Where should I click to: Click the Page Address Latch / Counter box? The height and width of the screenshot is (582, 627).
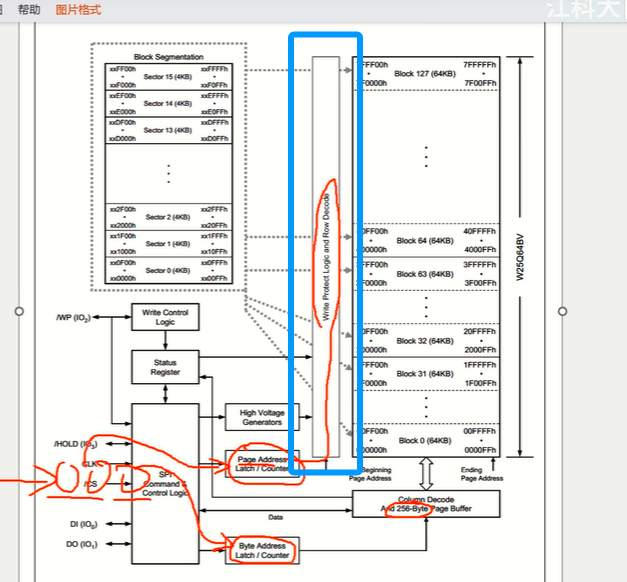pos(262,464)
